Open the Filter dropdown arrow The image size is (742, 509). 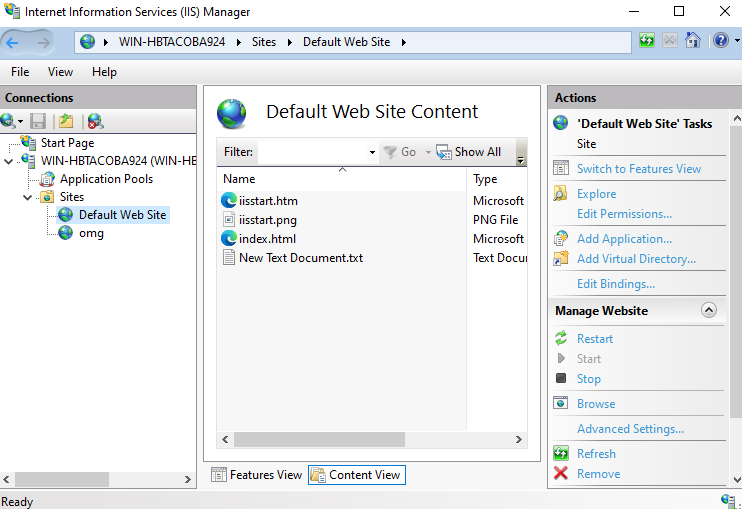pos(372,152)
